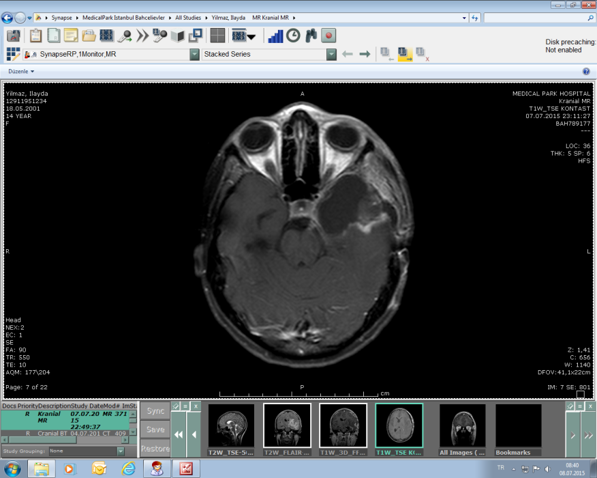The width and height of the screenshot is (597, 478).
Task: Open the yellow notes icon
Action: click(71, 35)
